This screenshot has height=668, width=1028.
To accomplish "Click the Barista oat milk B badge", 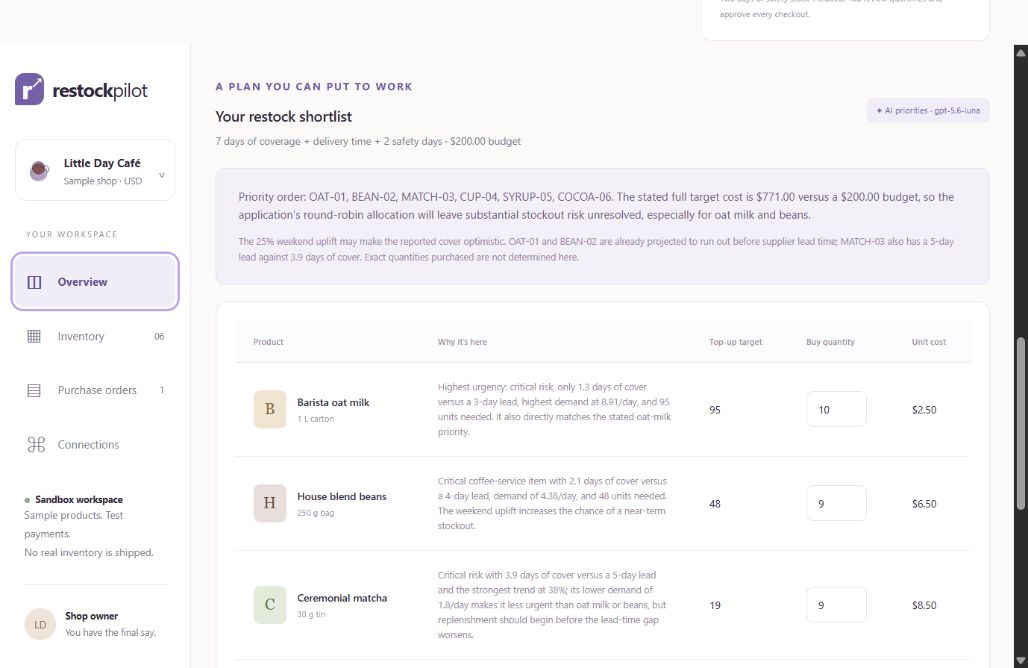I will (270, 409).
